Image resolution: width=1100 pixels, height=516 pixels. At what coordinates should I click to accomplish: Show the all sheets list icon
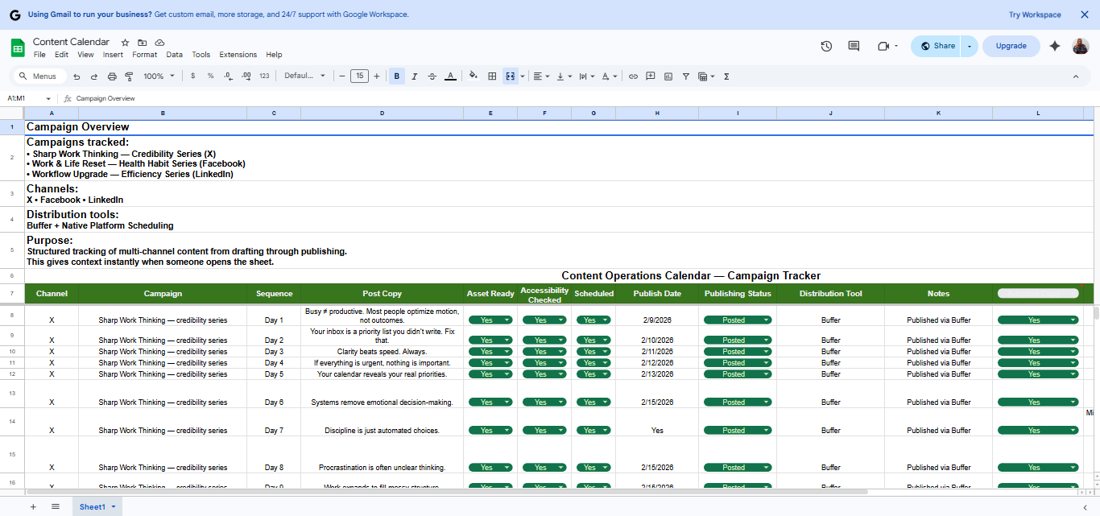(55, 507)
